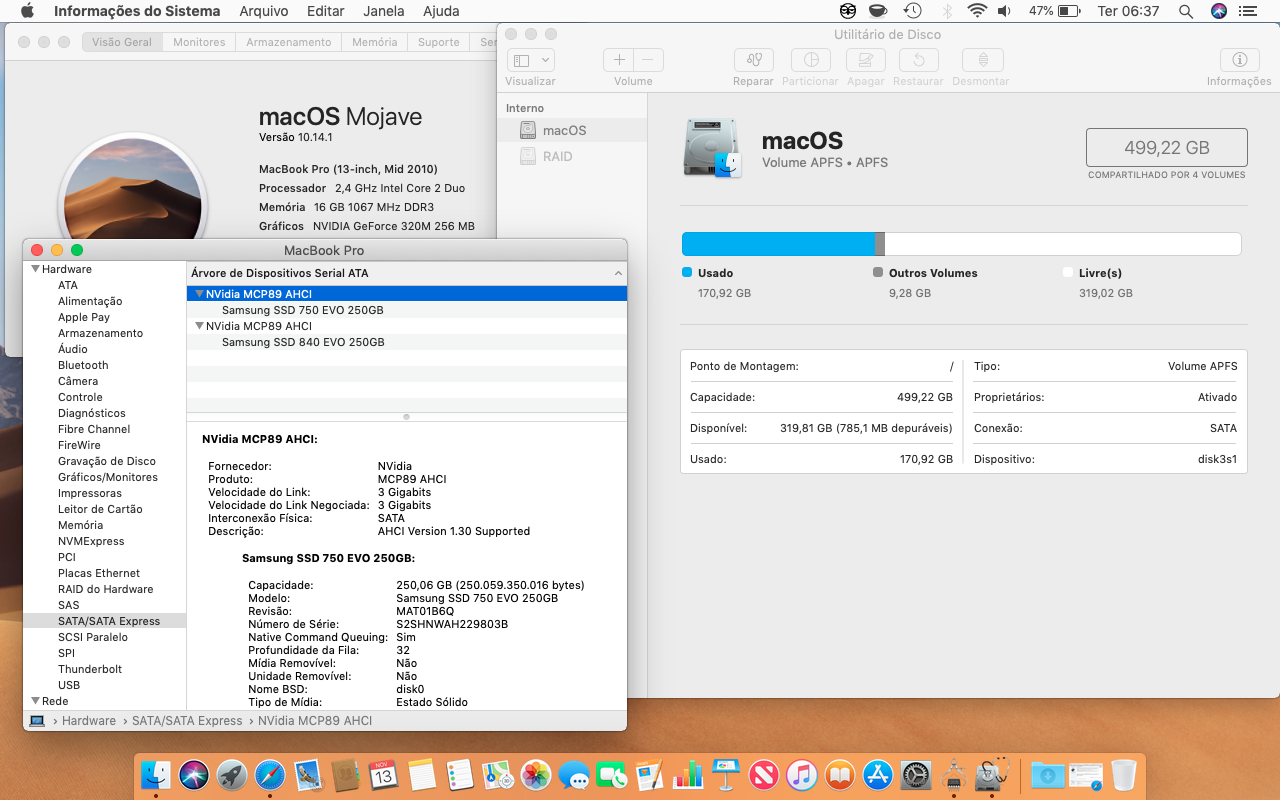
Task: Open Keynote in the Dock
Action: click(x=726, y=774)
